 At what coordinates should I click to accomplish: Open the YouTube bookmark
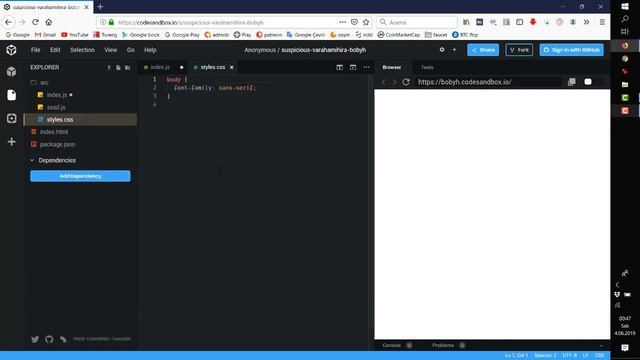click(x=75, y=35)
